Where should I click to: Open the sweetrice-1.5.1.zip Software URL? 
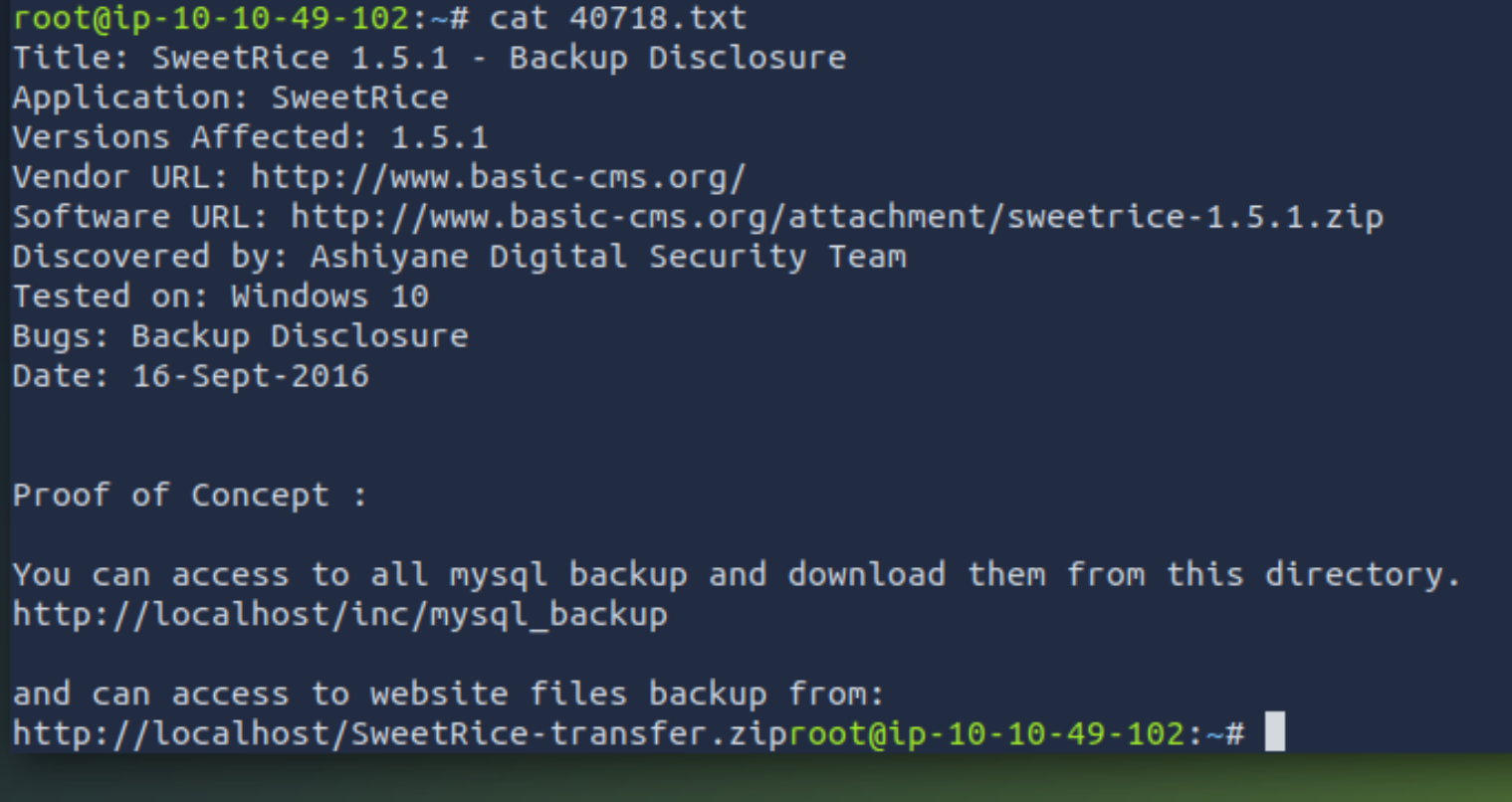point(836,217)
